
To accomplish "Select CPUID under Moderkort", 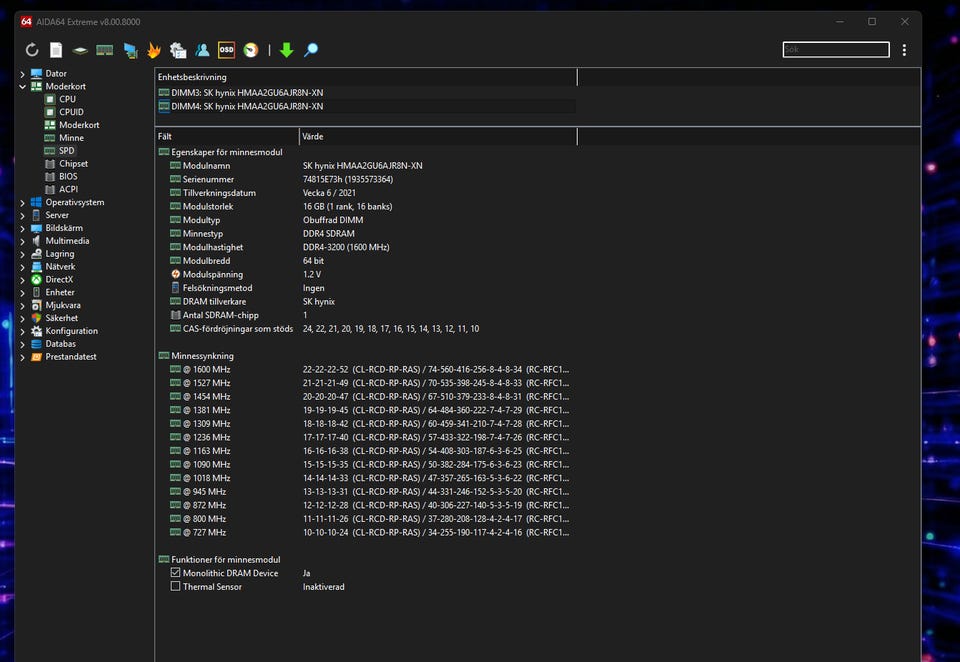I will 71,112.
